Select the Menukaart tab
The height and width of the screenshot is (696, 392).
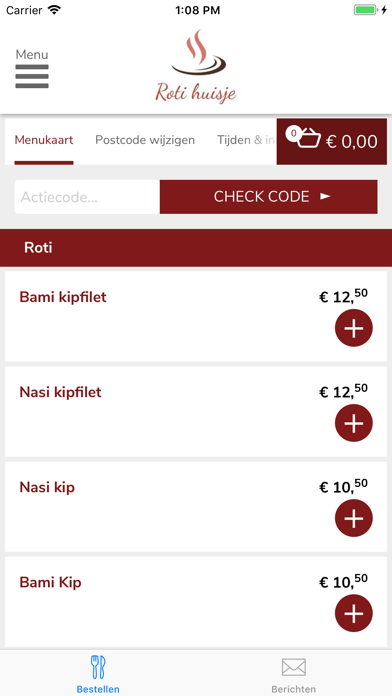pyautogui.click(x=44, y=140)
